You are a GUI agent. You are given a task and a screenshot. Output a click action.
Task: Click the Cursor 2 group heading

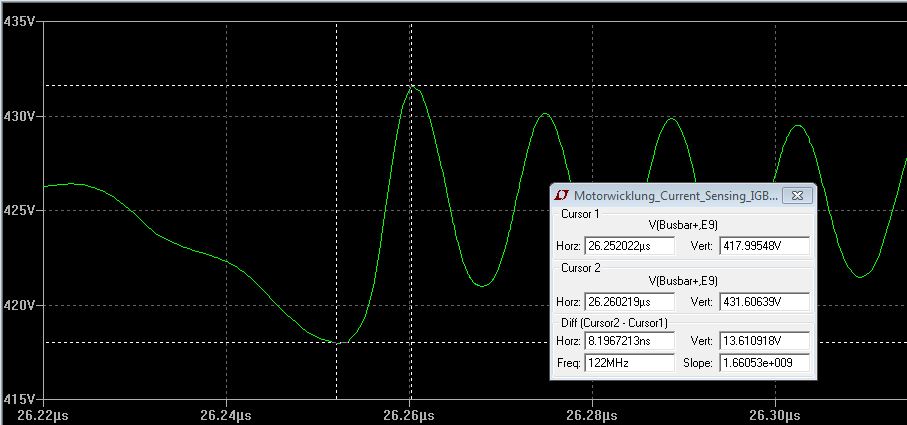point(580,268)
